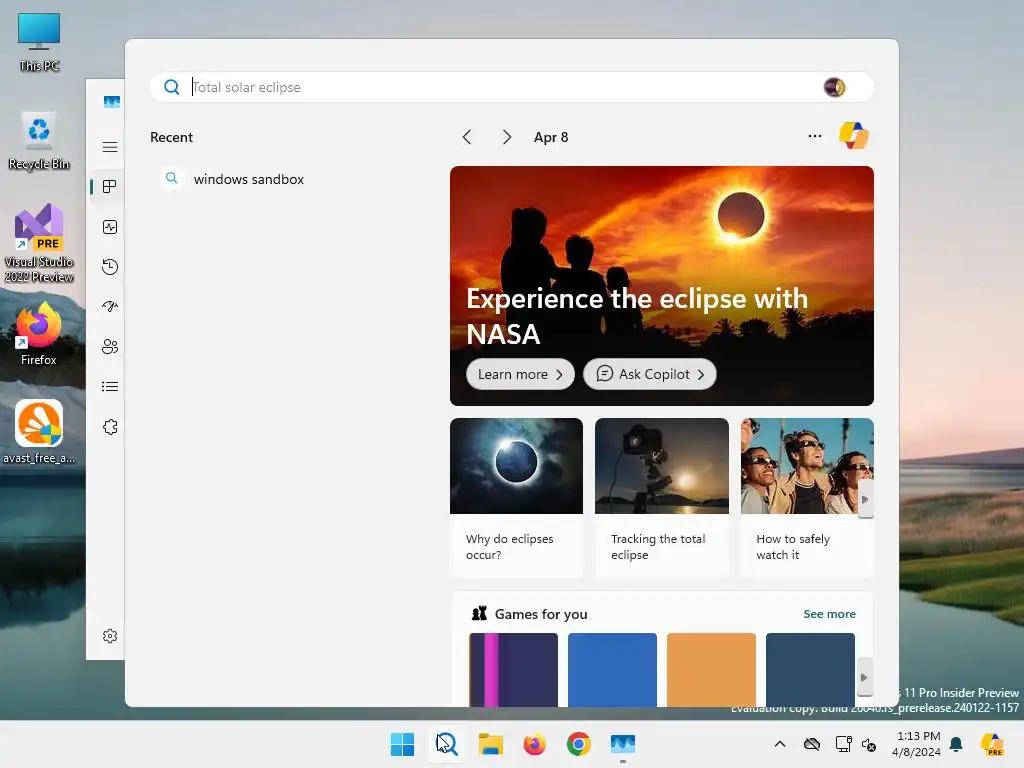Click the cloud sync tray icon
Viewport: 1024px width, 768px height.
click(812, 744)
